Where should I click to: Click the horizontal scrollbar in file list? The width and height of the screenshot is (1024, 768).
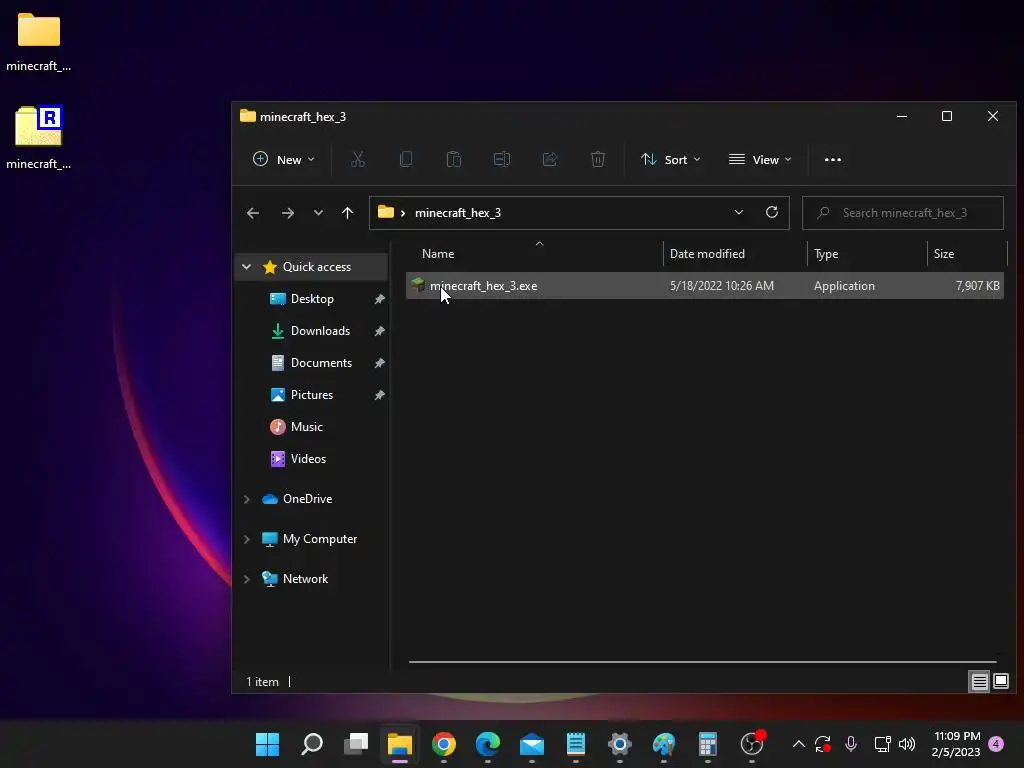coord(702,662)
